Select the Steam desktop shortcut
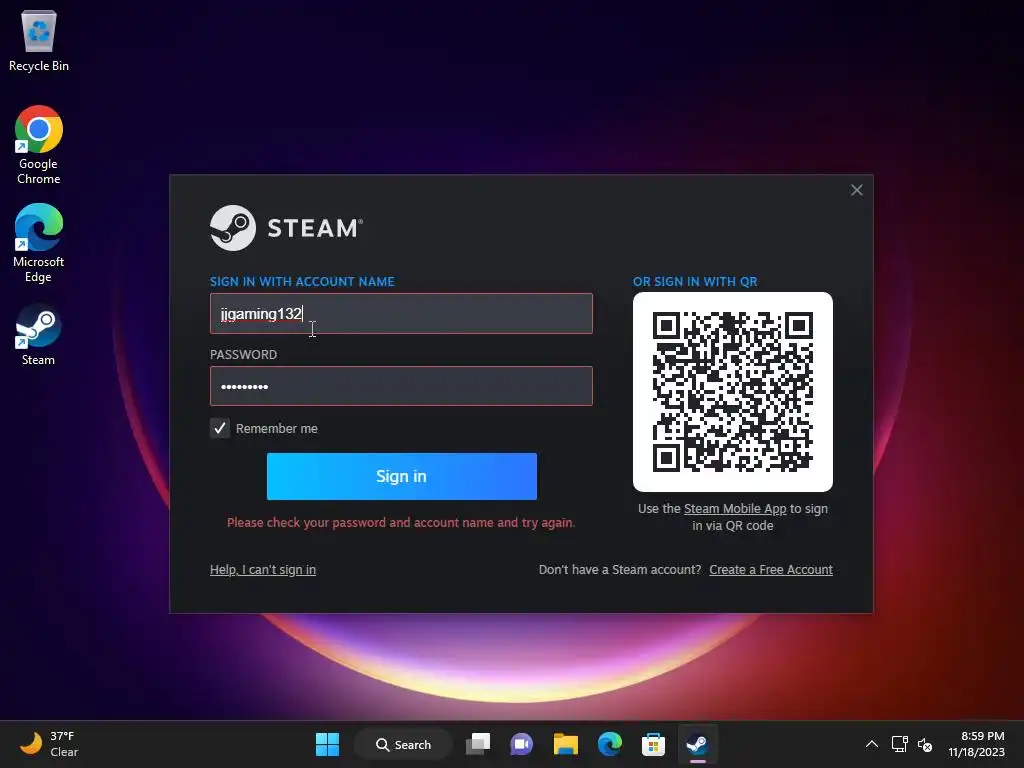The image size is (1024, 768). tap(39, 334)
